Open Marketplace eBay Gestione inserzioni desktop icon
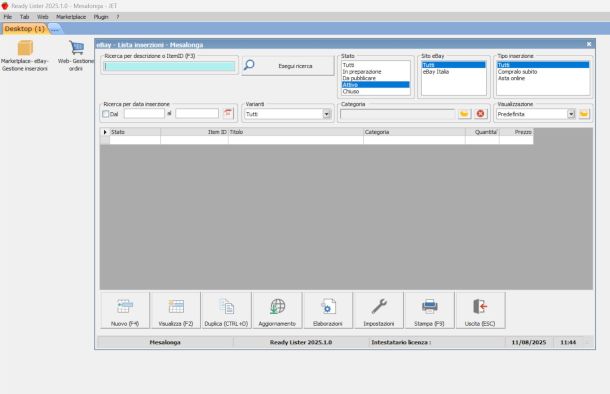 pos(25,56)
